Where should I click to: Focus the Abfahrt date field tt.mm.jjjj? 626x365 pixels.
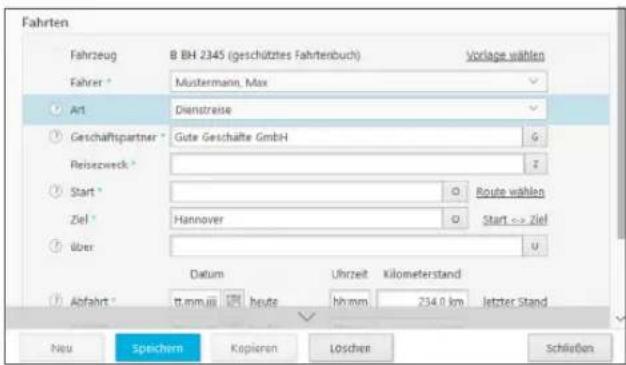coord(195,300)
